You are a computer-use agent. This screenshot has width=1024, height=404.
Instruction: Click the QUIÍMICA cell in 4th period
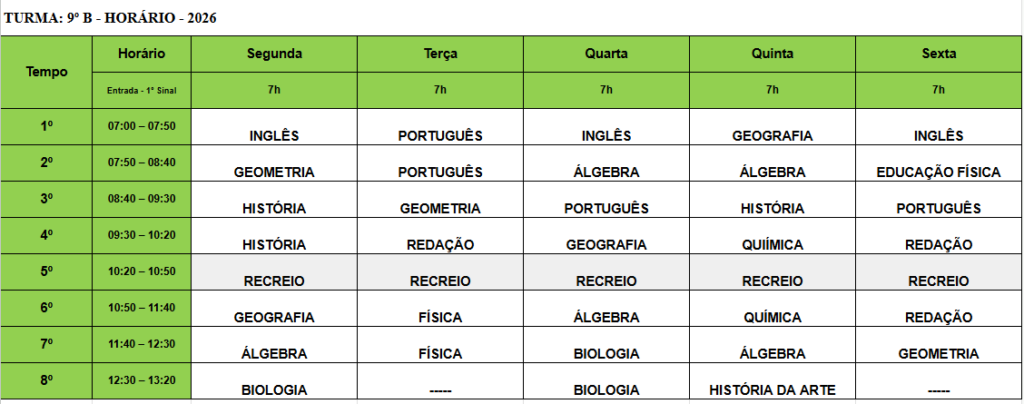pos(773,236)
